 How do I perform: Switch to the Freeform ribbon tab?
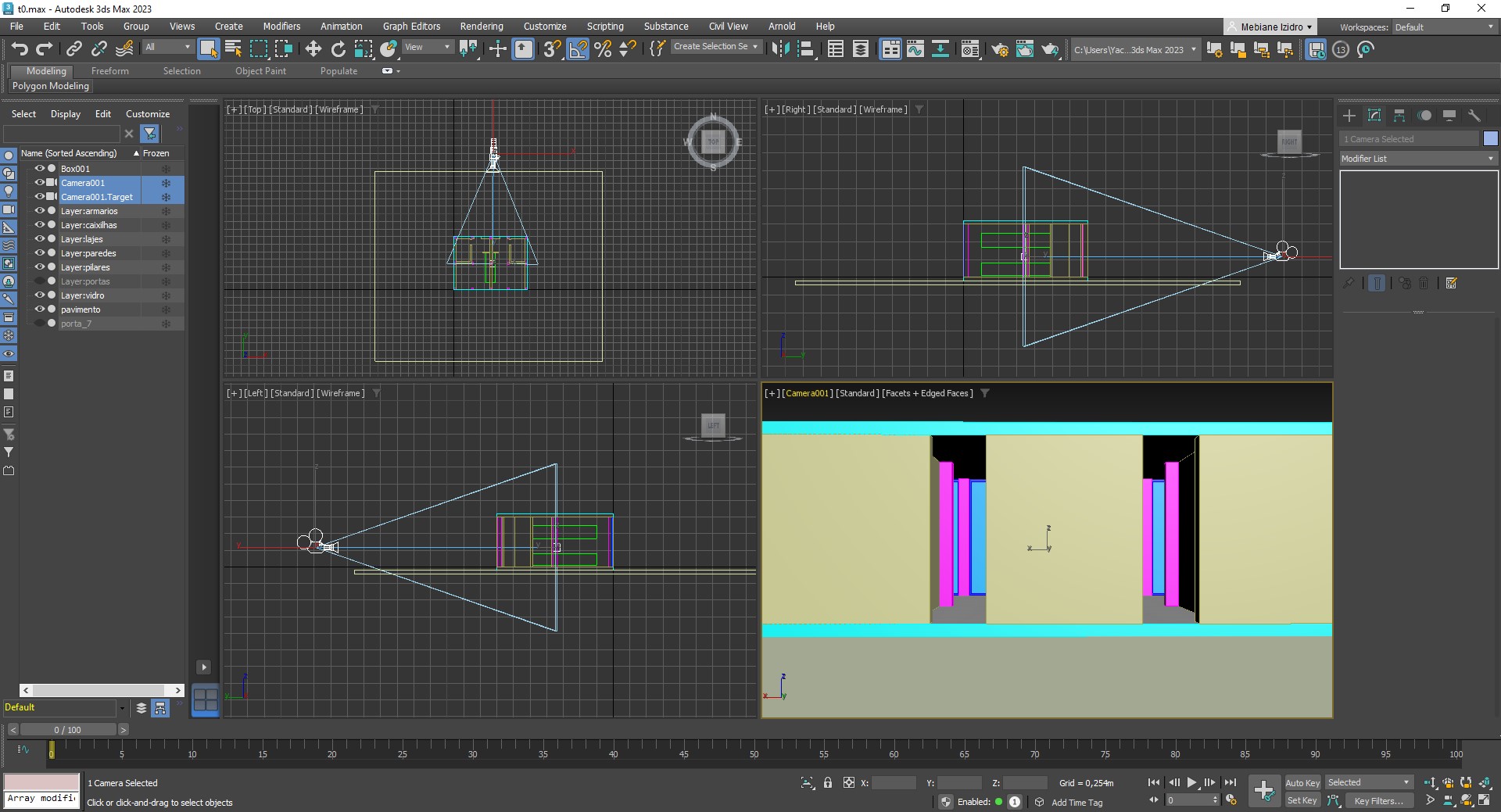click(x=109, y=71)
